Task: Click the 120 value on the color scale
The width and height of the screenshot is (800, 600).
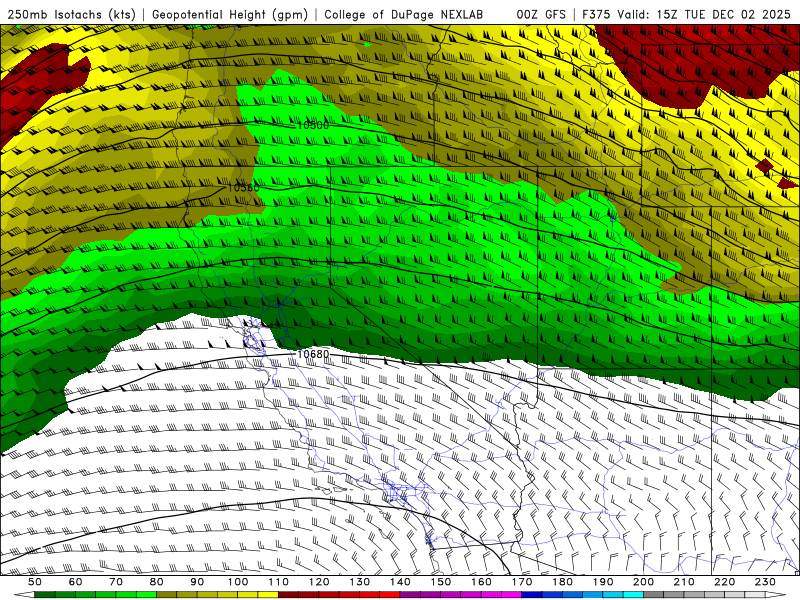Action: pyautogui.click(x=319, y=582)
